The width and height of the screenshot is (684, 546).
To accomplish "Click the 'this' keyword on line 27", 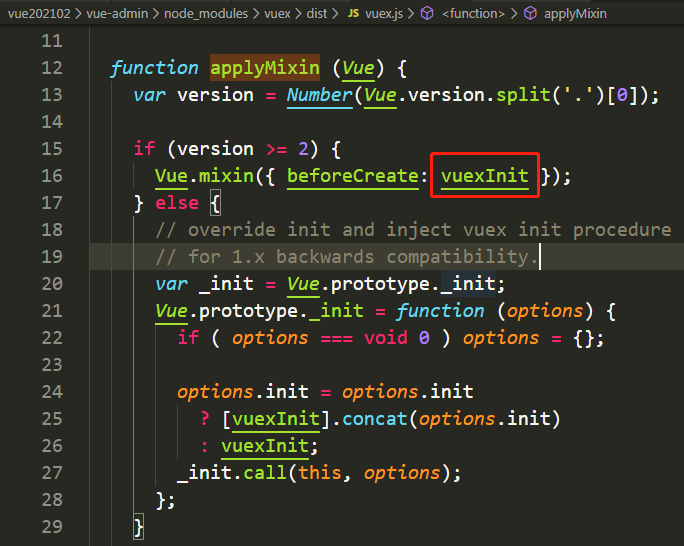I will coord(320,473).
